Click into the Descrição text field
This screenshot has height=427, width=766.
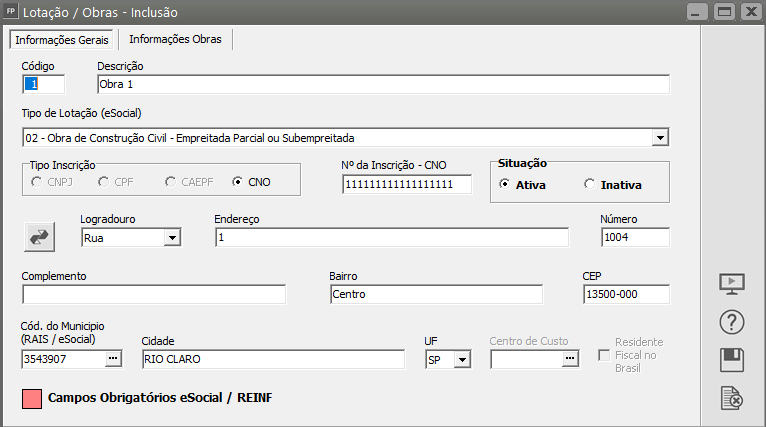click(382, 84)
